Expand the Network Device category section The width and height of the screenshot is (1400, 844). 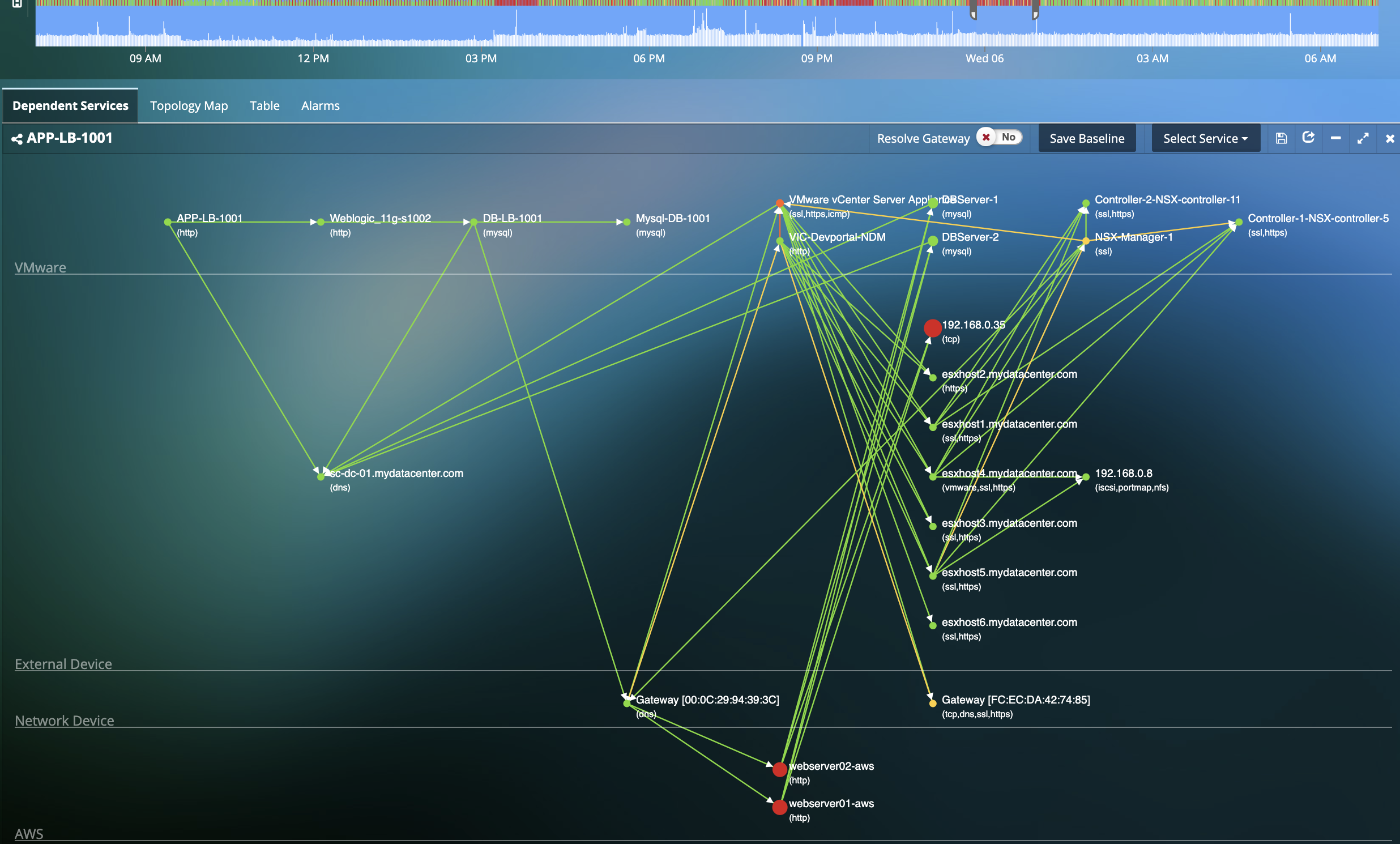65,721
